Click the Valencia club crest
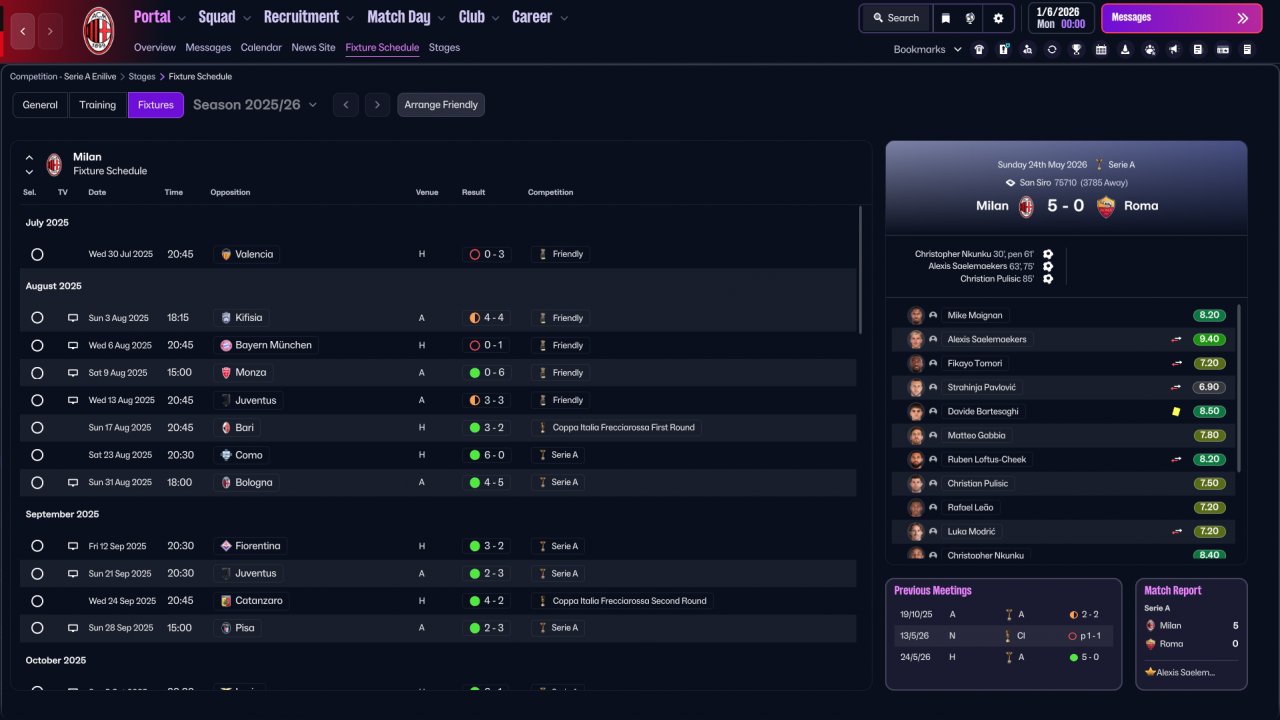The image size is (1280, 720). tap(225, 254)
